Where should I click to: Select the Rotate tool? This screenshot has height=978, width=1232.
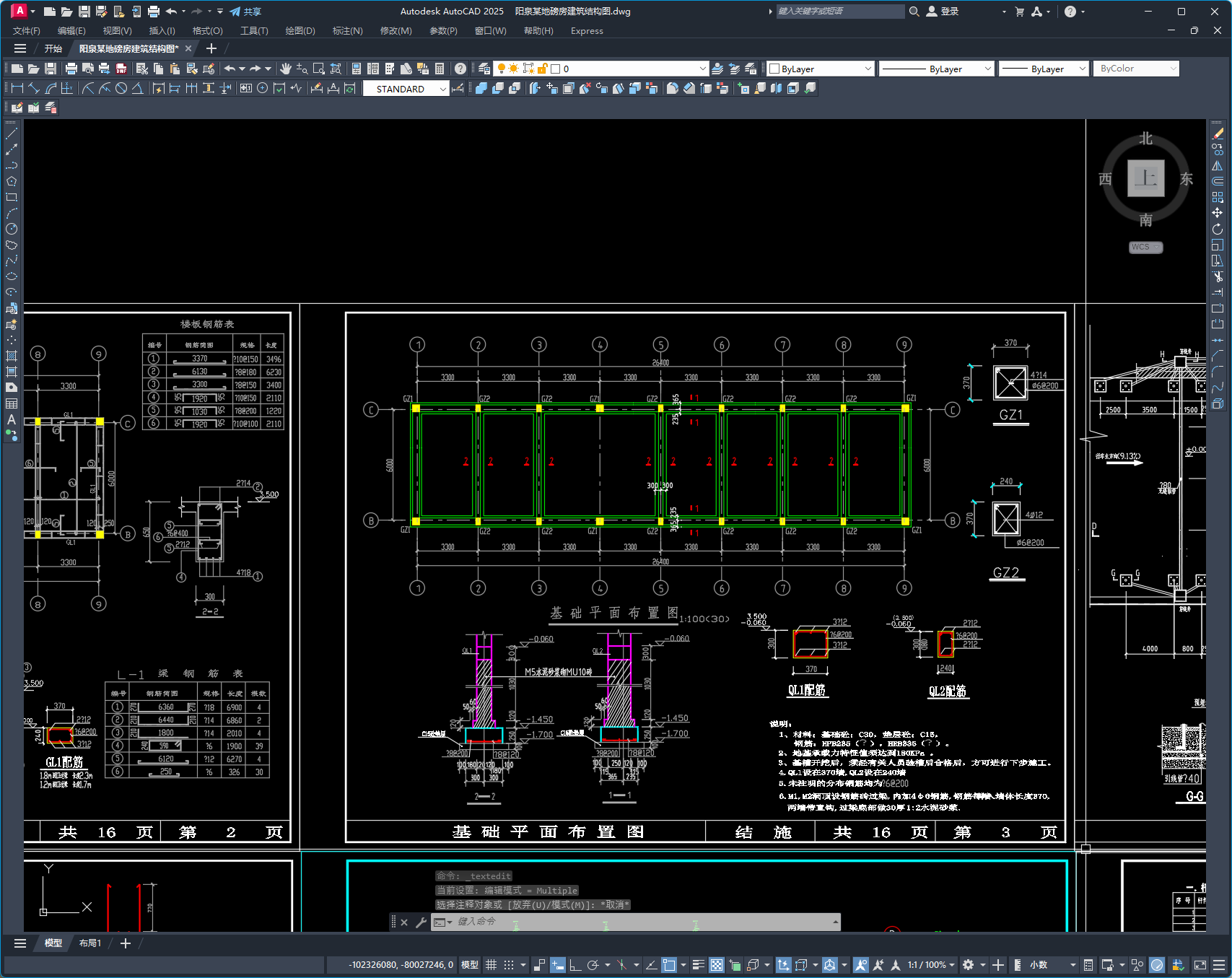(1218, 229)
